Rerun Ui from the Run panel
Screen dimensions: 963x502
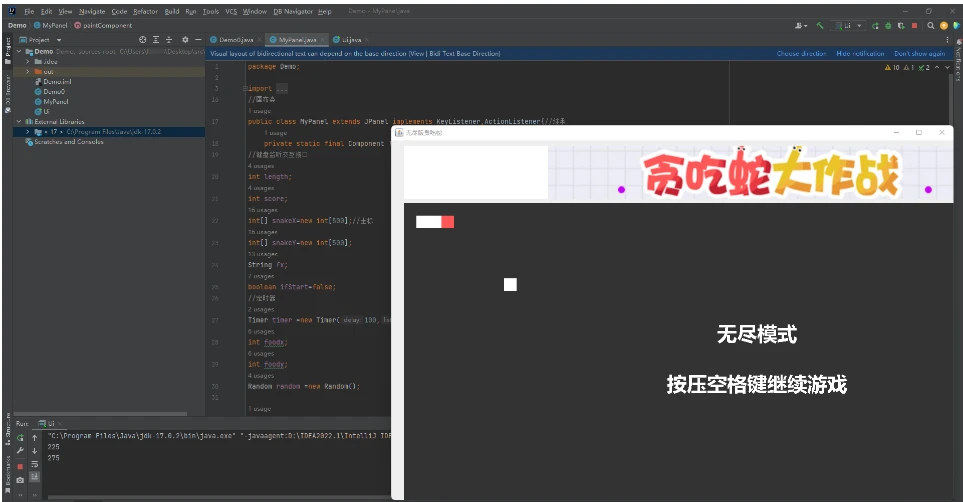20,438
